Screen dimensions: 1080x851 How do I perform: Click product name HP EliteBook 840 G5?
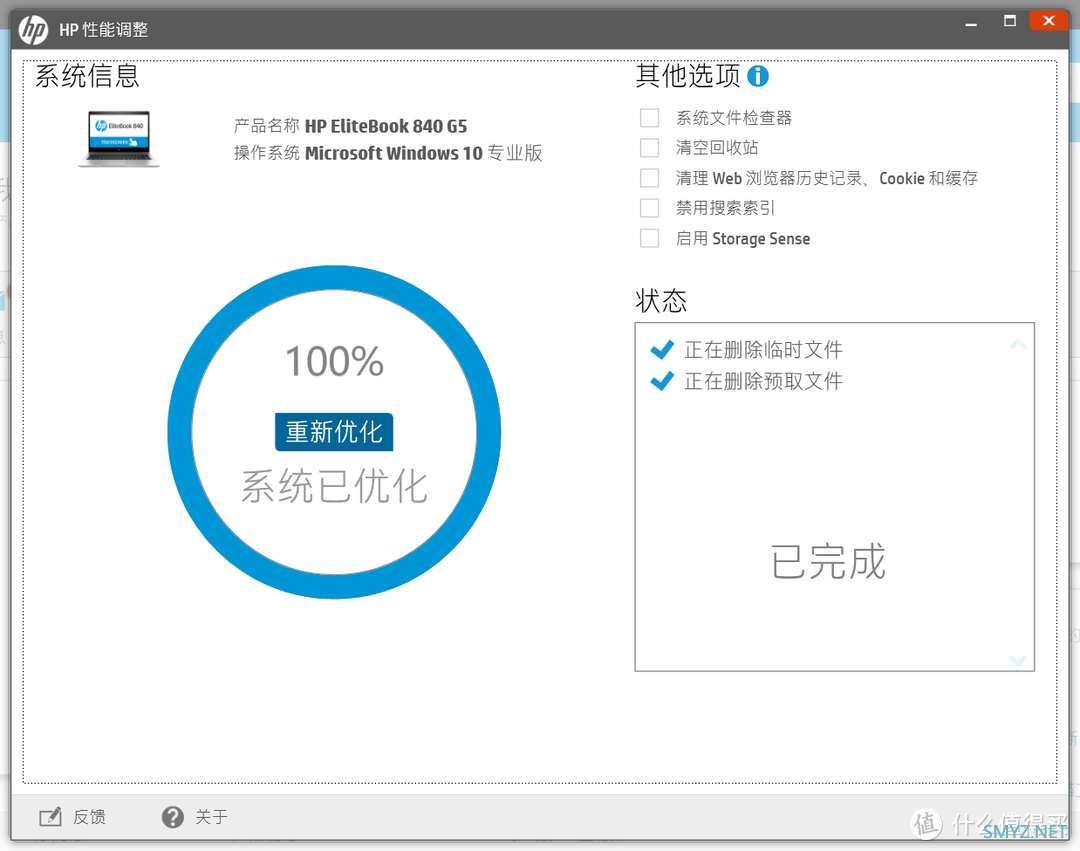click(386, 126)
